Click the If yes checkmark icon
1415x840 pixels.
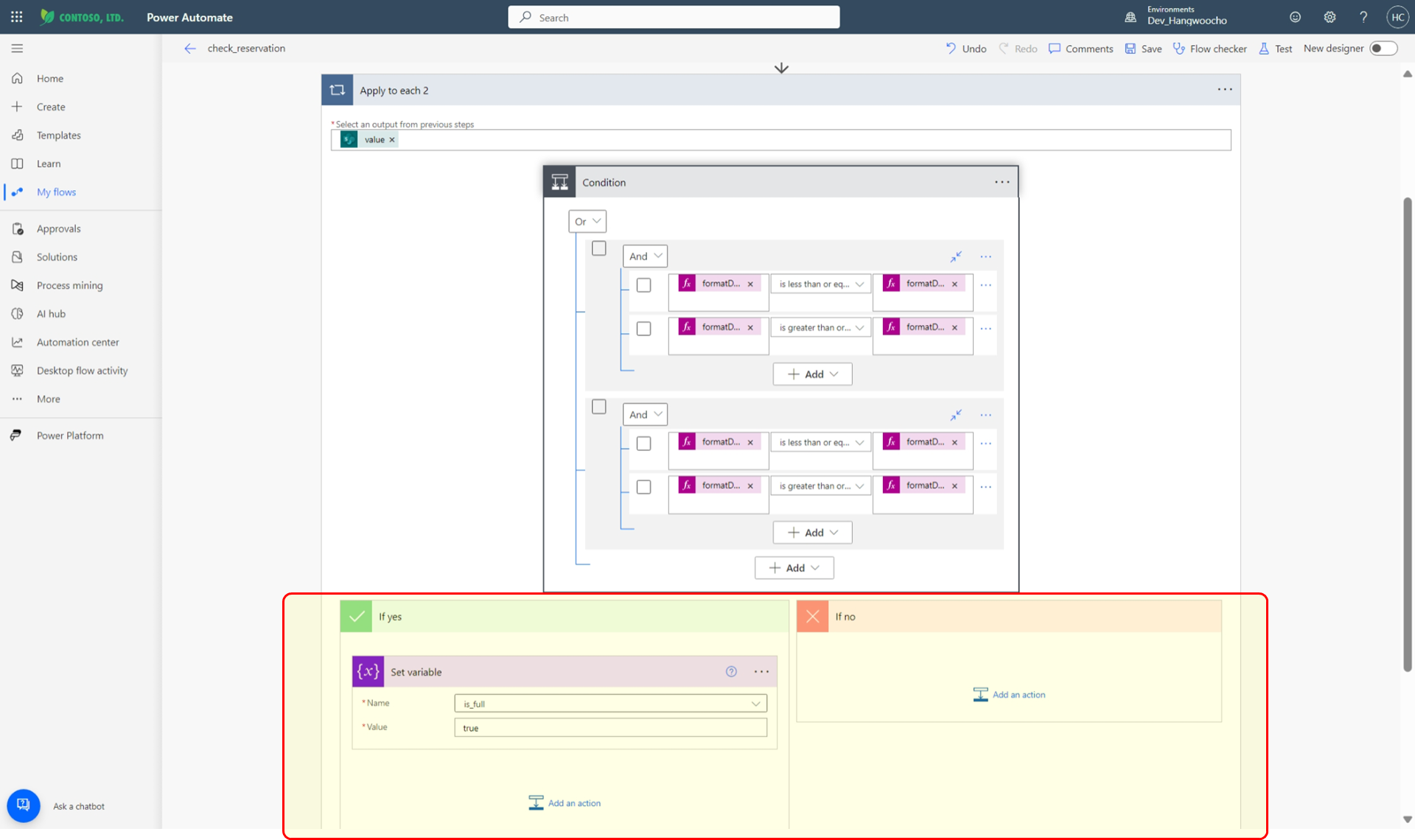click(x=356, y=617)
